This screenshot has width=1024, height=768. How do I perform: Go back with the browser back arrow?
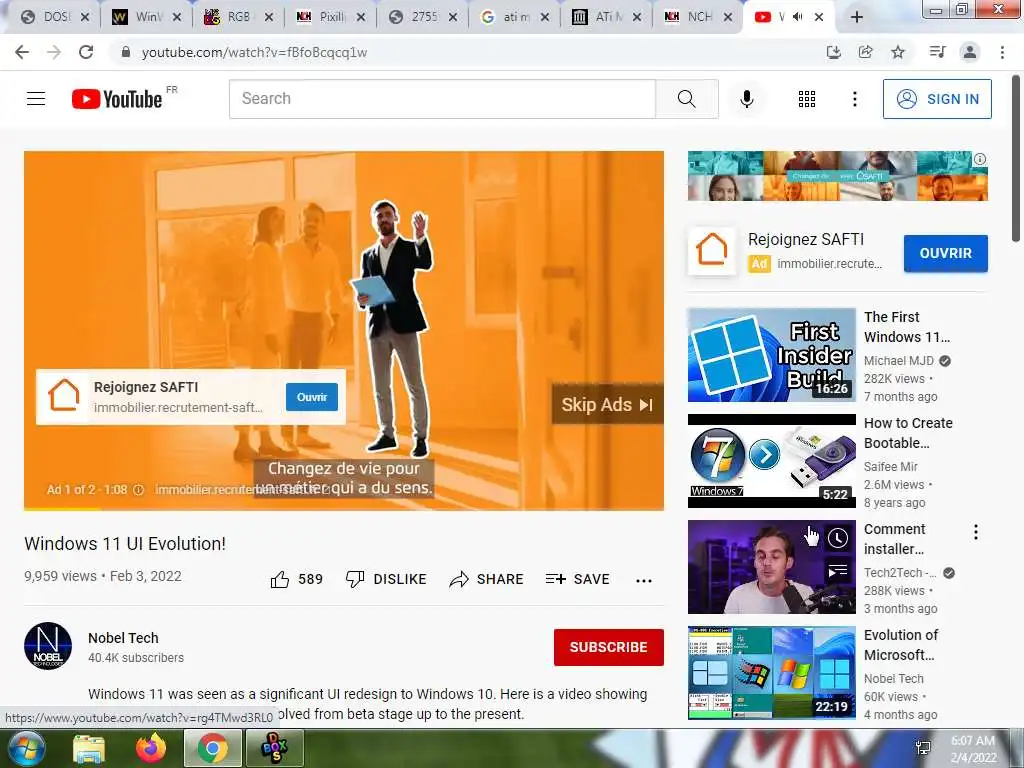[x=22, y=52]
